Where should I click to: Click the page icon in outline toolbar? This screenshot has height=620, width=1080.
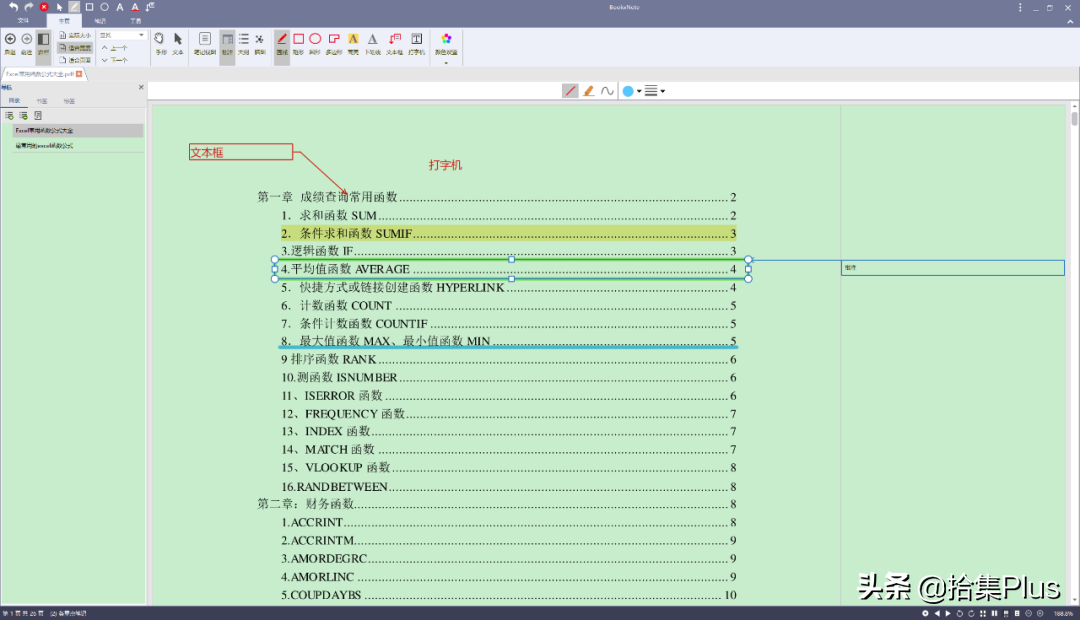[x=38, y=116]
